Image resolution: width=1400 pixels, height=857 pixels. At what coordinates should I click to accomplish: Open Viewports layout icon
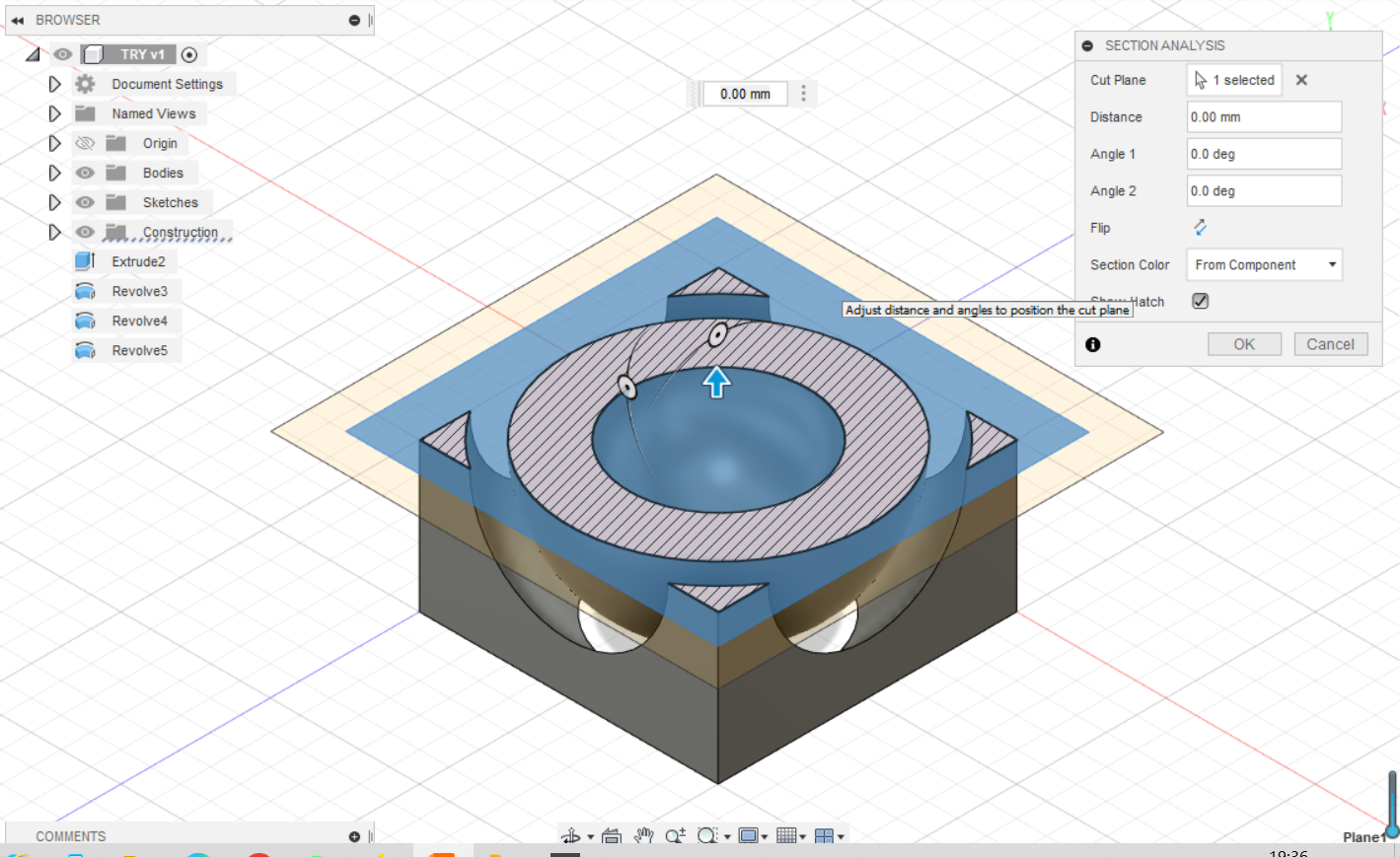(x=825, y=836)
